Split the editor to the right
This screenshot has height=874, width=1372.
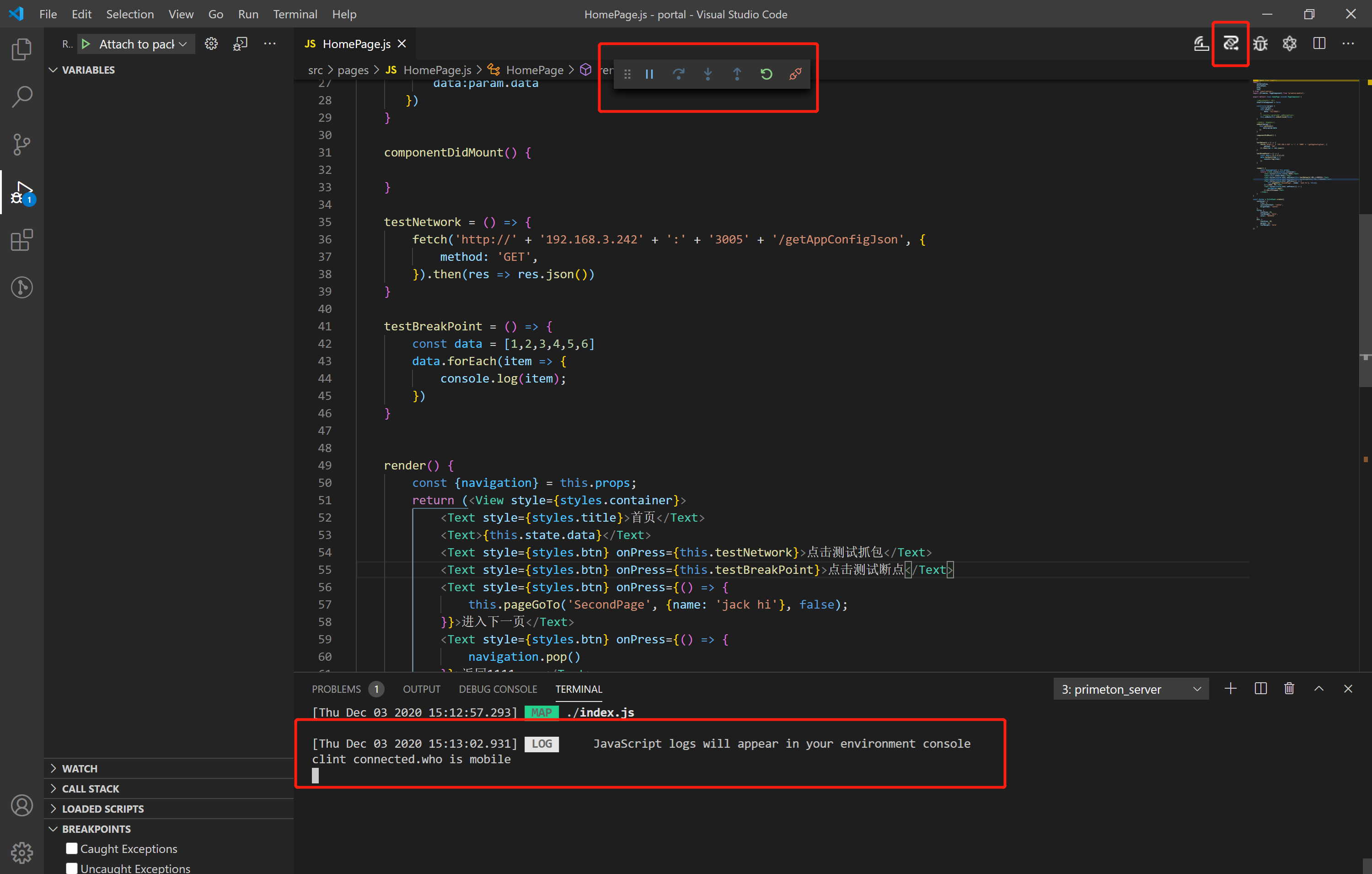[x=1319, y=44]
